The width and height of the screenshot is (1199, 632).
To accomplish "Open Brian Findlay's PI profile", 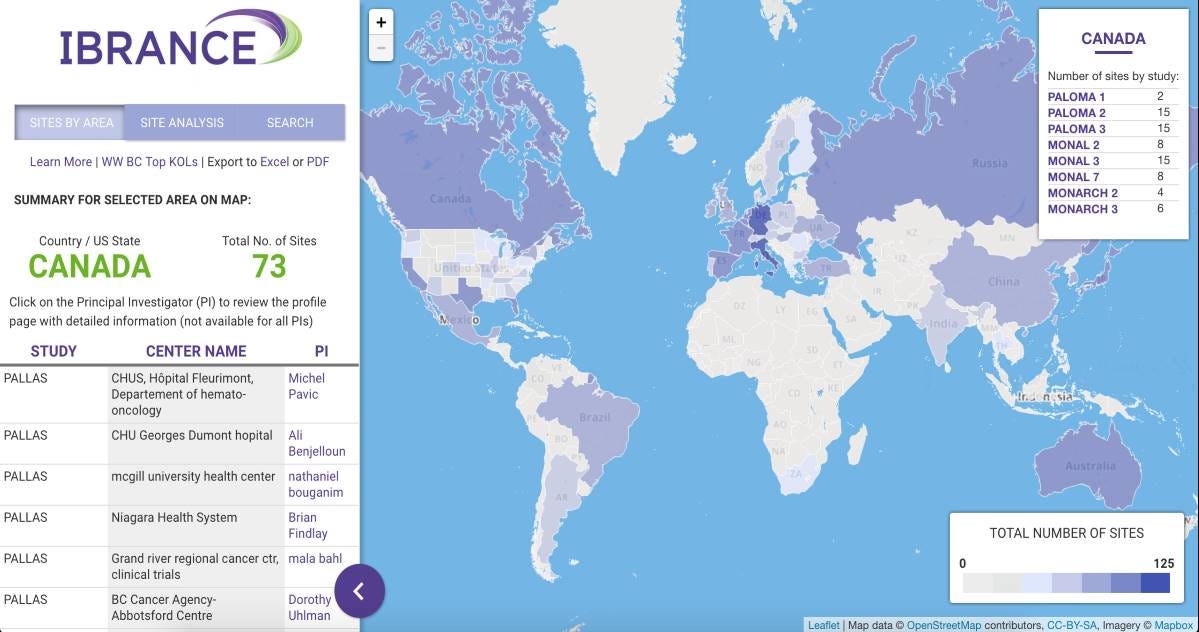I will pyautogui.click(x=307, y=525).
